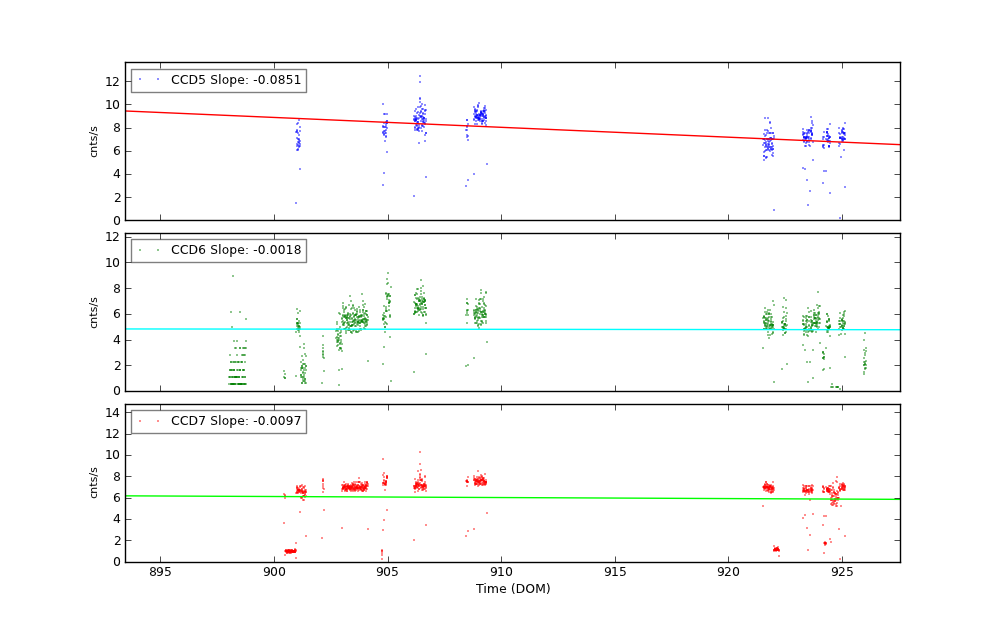Image resolution: width=1000 pixels, height=624 pixels.
Task: Click the cnts/s label of the top plot
Action: (94, 141)
